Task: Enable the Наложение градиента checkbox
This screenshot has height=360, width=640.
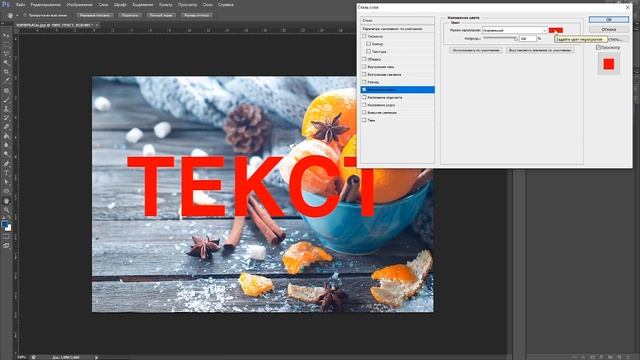Action: coord(364,98)
